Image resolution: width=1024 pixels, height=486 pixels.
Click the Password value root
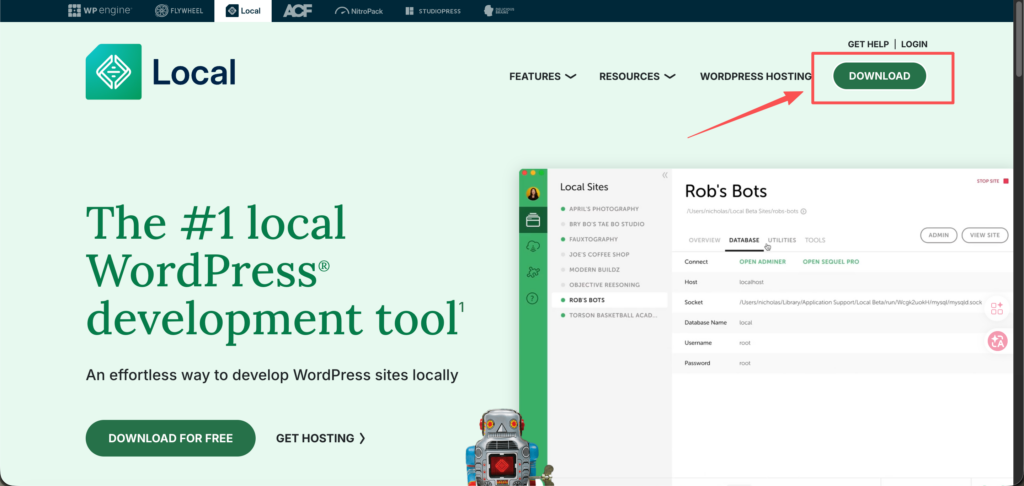(744, 363)
